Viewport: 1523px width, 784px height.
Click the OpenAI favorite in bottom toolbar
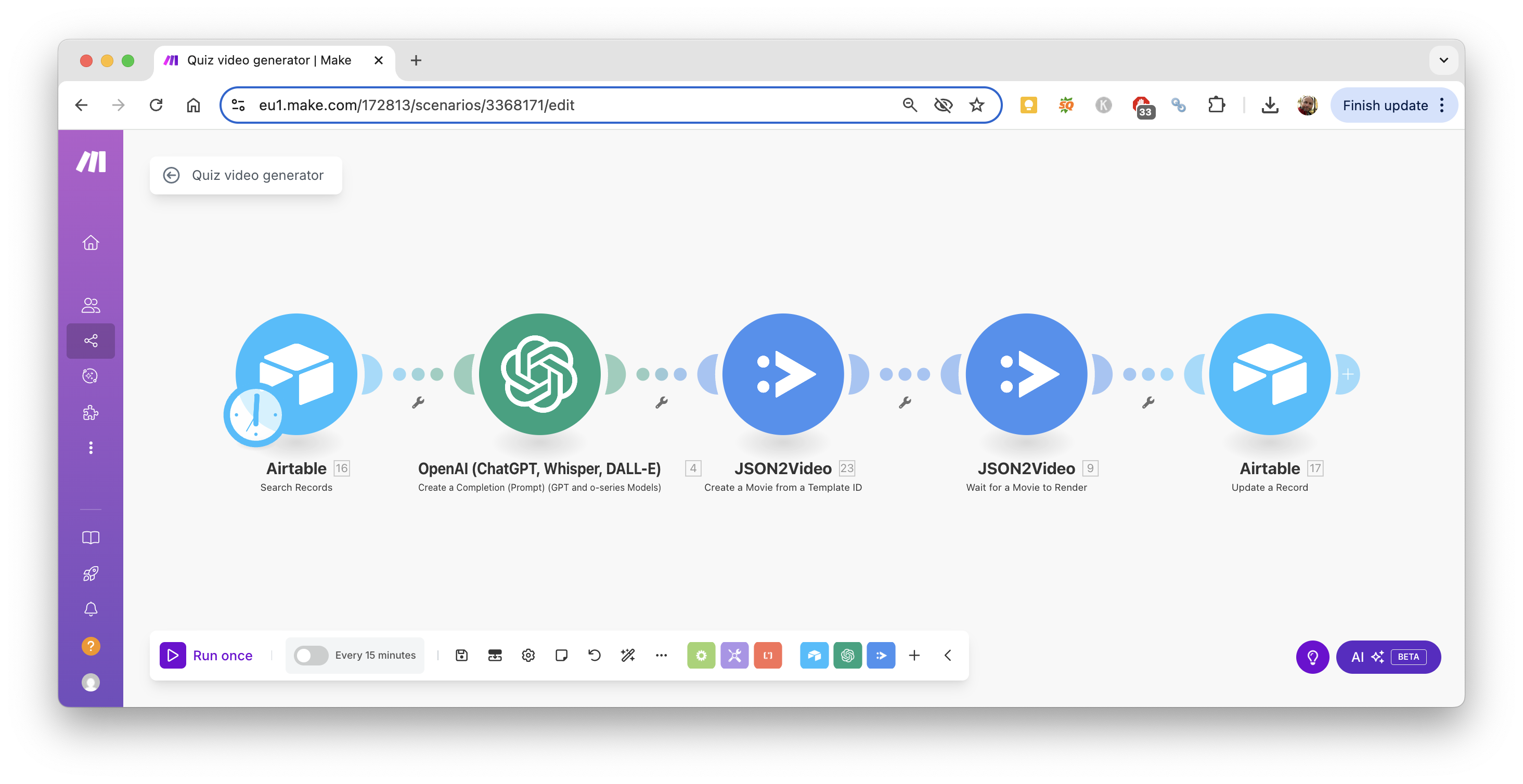click(847, 655)
